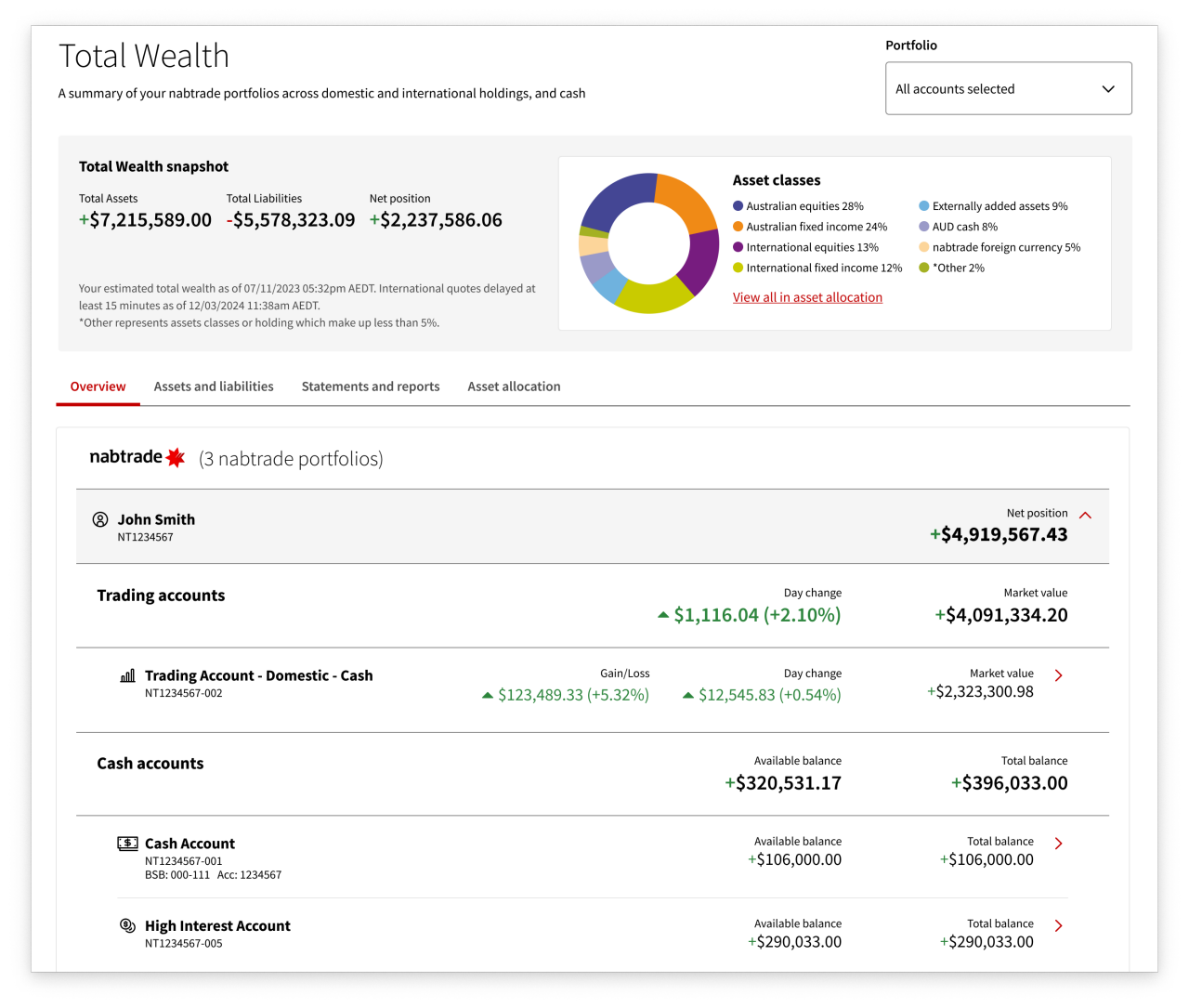The width and height of the screenshot is (1189, 1008).
Task: Open Cash Account details arrow
Action: (x=1058, y=844)
